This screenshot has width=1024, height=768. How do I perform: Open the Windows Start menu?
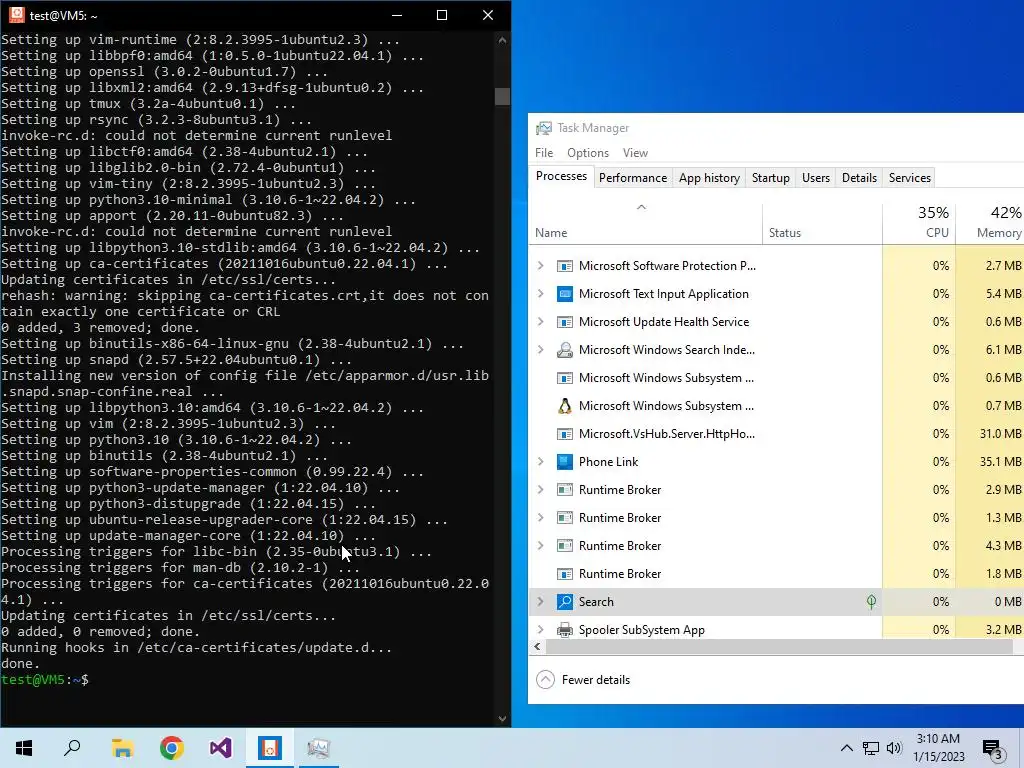click(x=24, y=748)
